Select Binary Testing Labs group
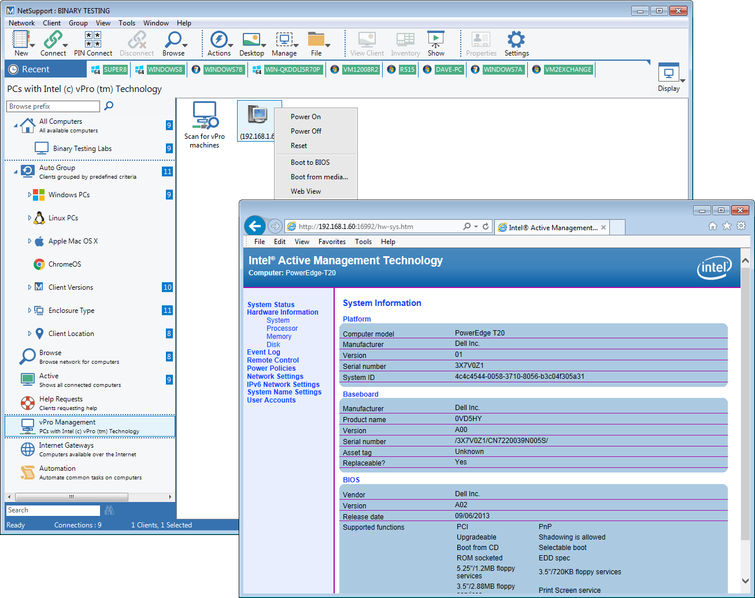Screen dimensions: 755x598 [82, 148]
